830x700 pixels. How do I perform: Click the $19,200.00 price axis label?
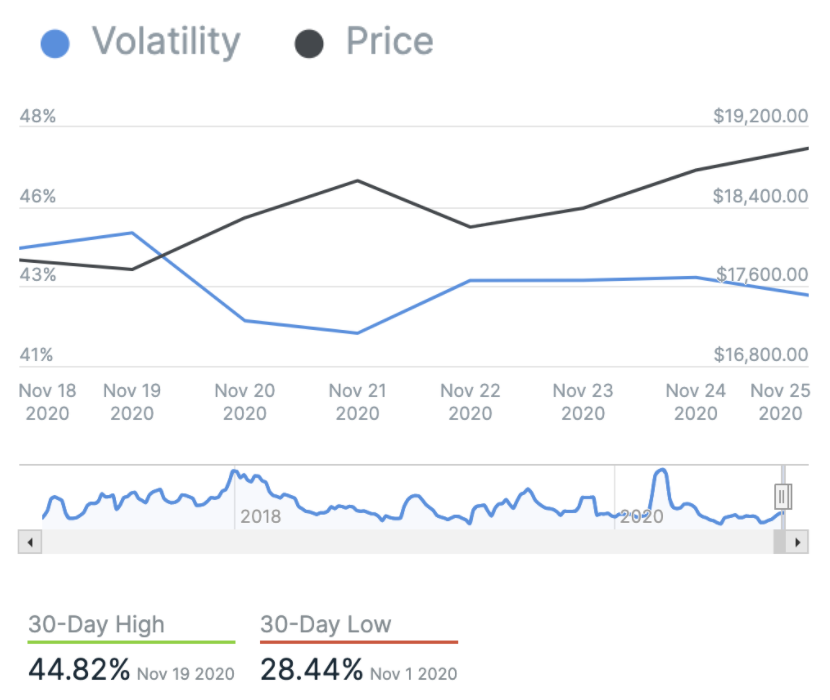point(760,116)
